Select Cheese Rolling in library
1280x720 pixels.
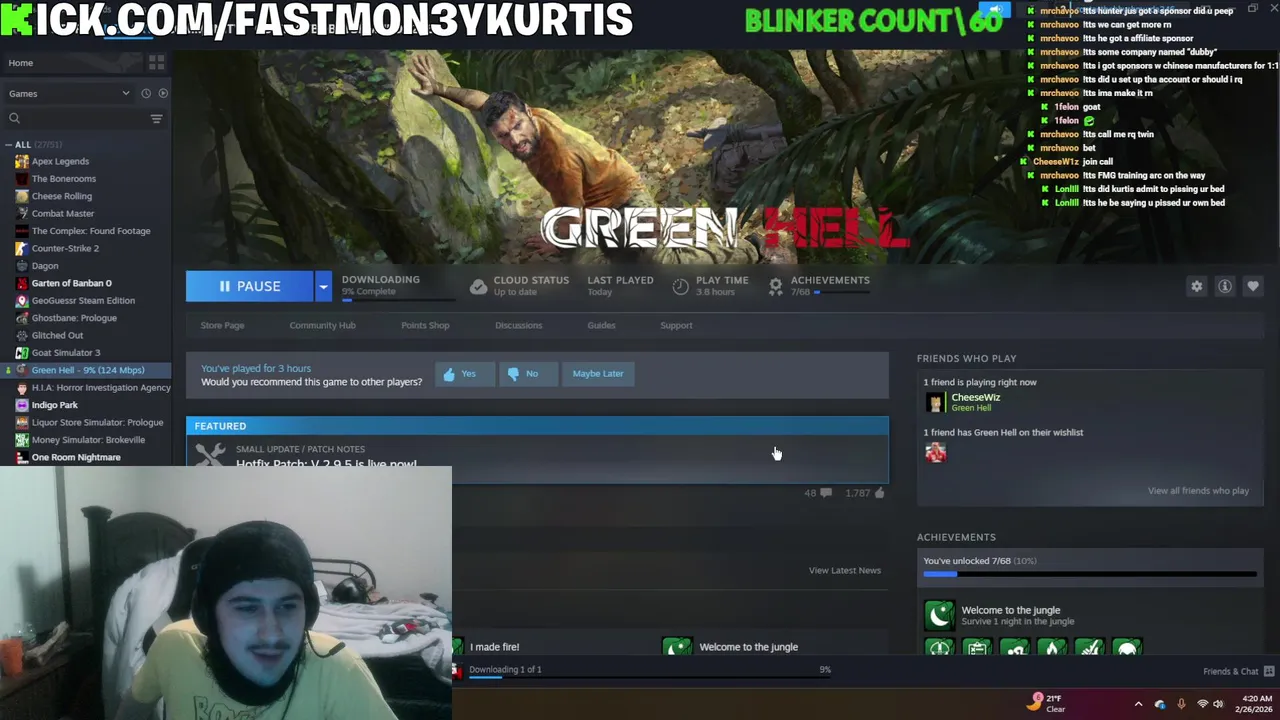(x=62, y=196)
